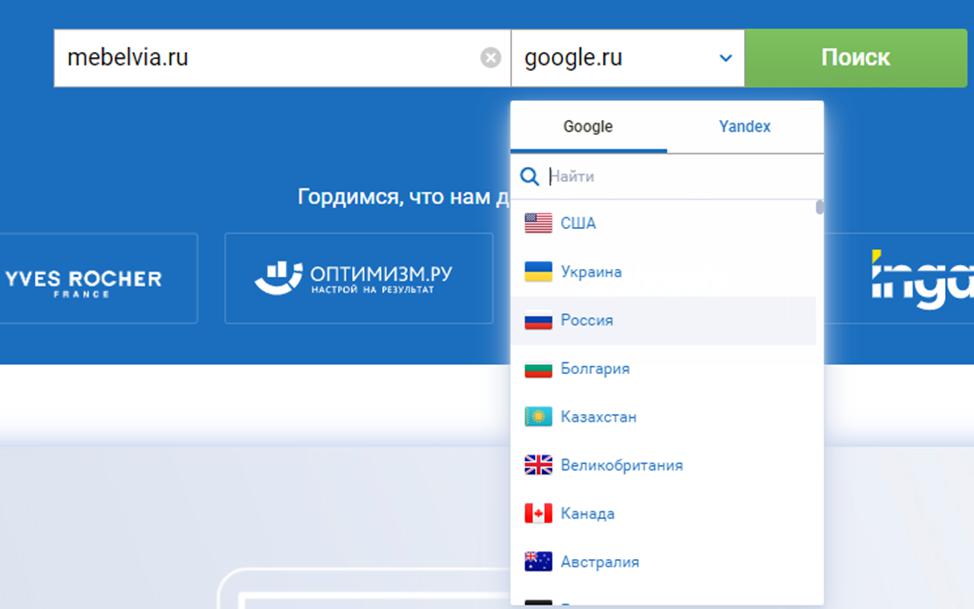974x609 pixels.
Task: Switch to the Google tab
Action: (588, 127)
